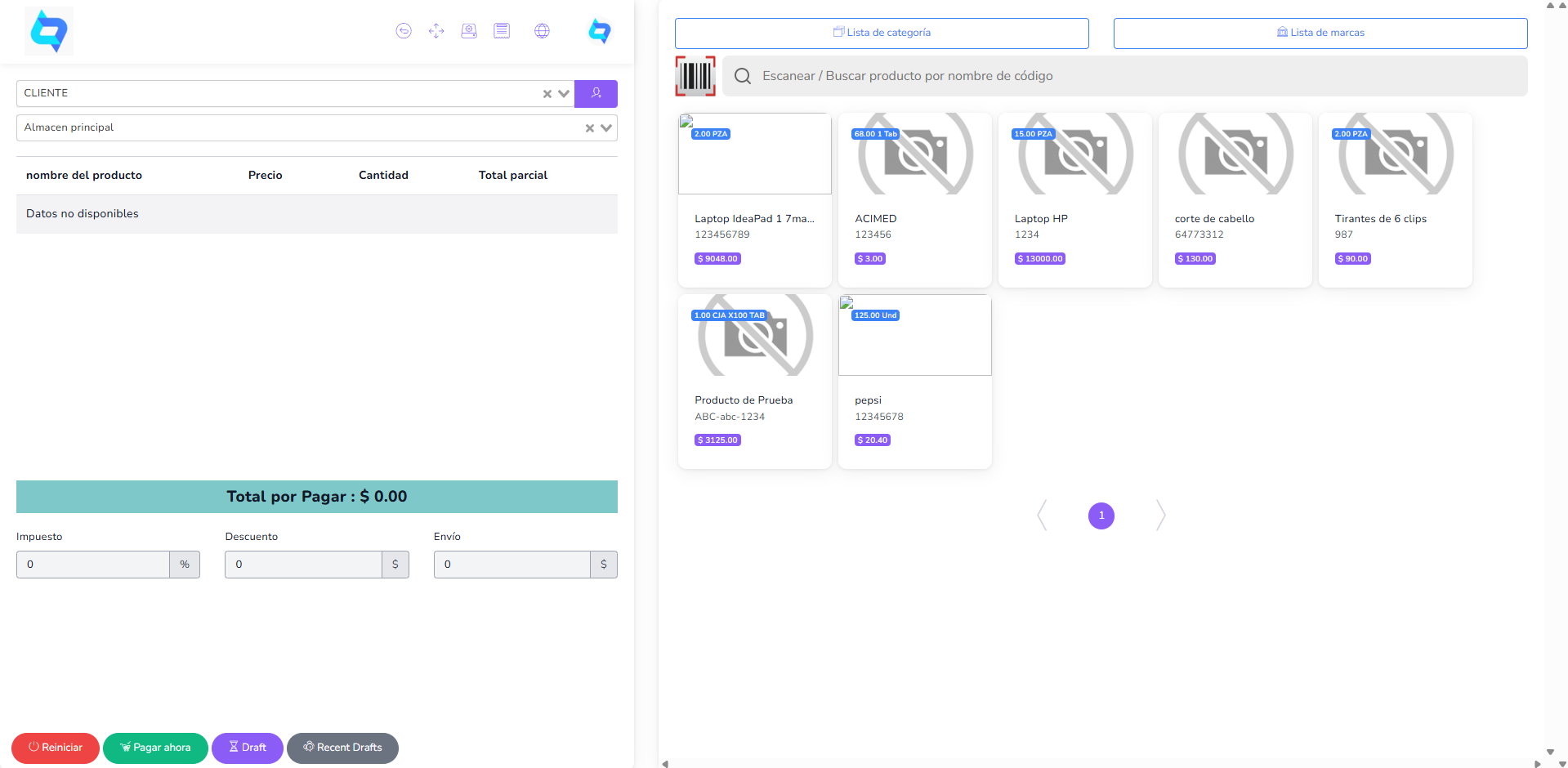
Task: Expand the CLIENTE dropdown arrow
Action: point(564,94)
